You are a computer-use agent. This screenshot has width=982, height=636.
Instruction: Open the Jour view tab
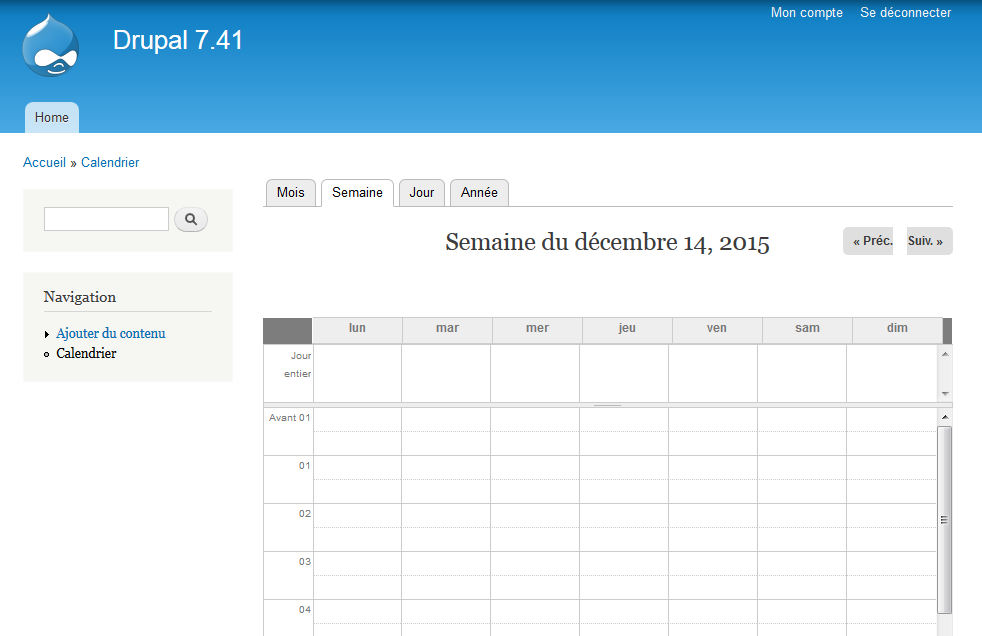(421, 193)
